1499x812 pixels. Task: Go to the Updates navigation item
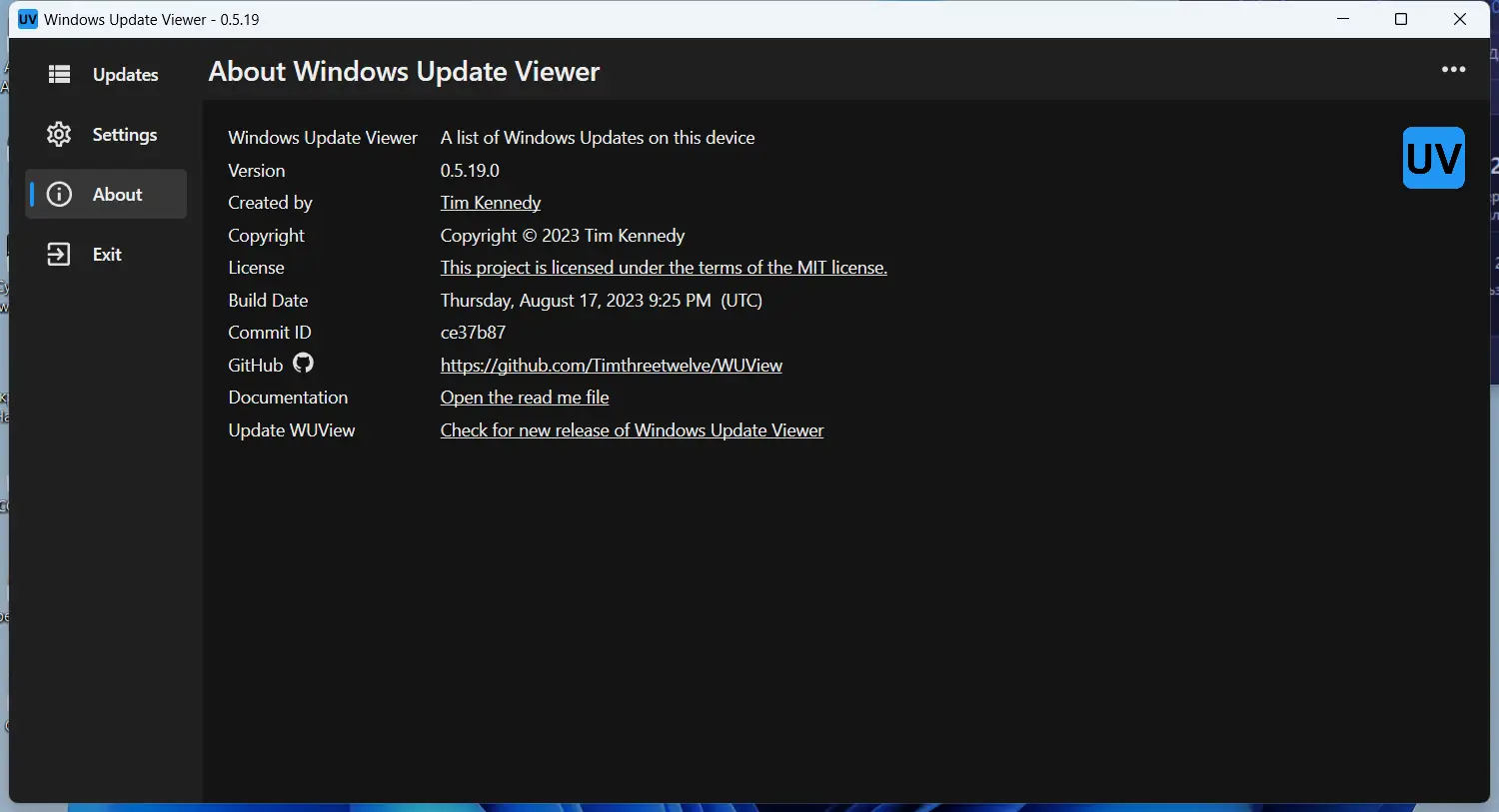click(x=106, y=74)
